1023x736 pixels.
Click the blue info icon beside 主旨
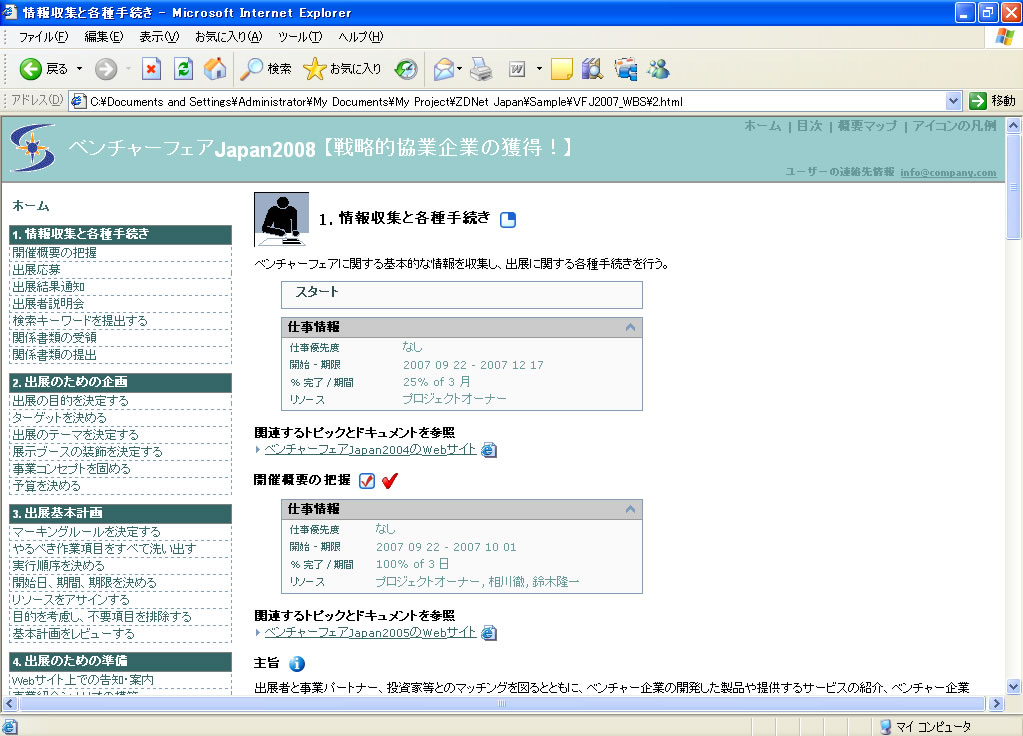tap(296, 664)
